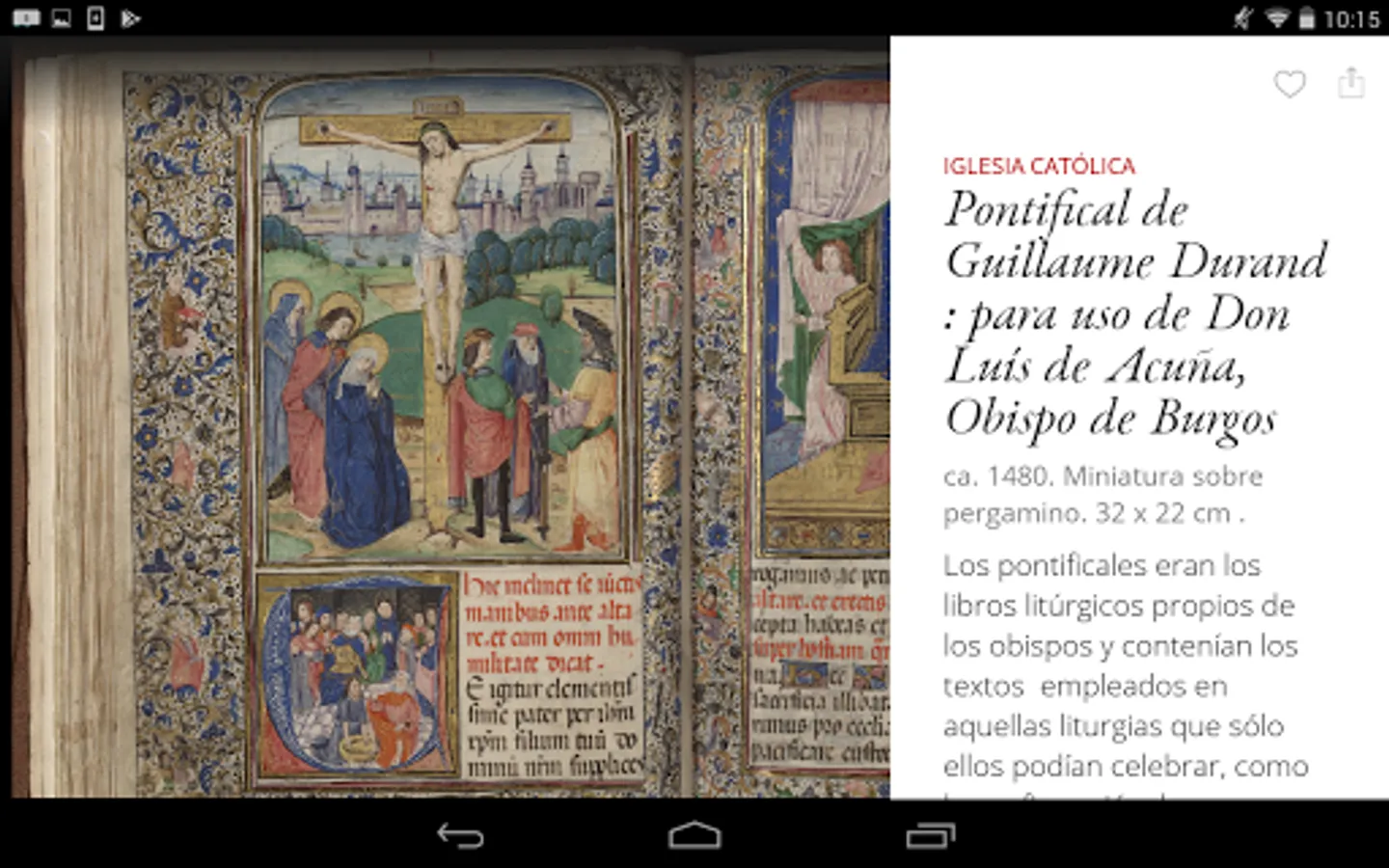Tap the right manuscript page with angel

pos(793,424)
